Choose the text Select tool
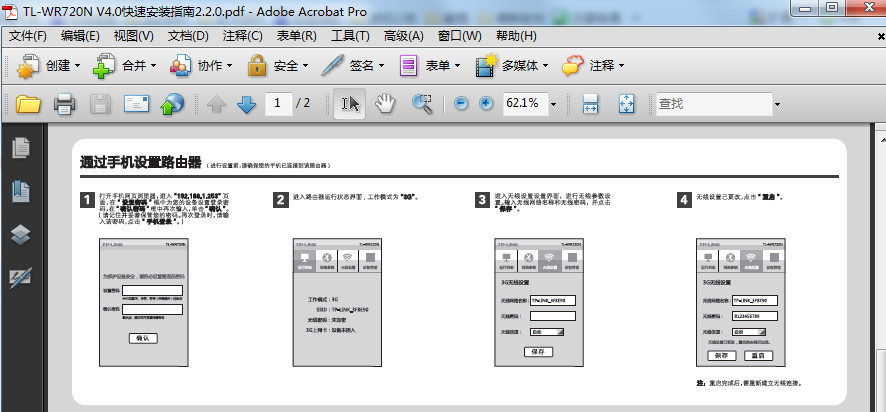This screenshot has width=886, height=412. pyautogui.click(x=350, y=104)
